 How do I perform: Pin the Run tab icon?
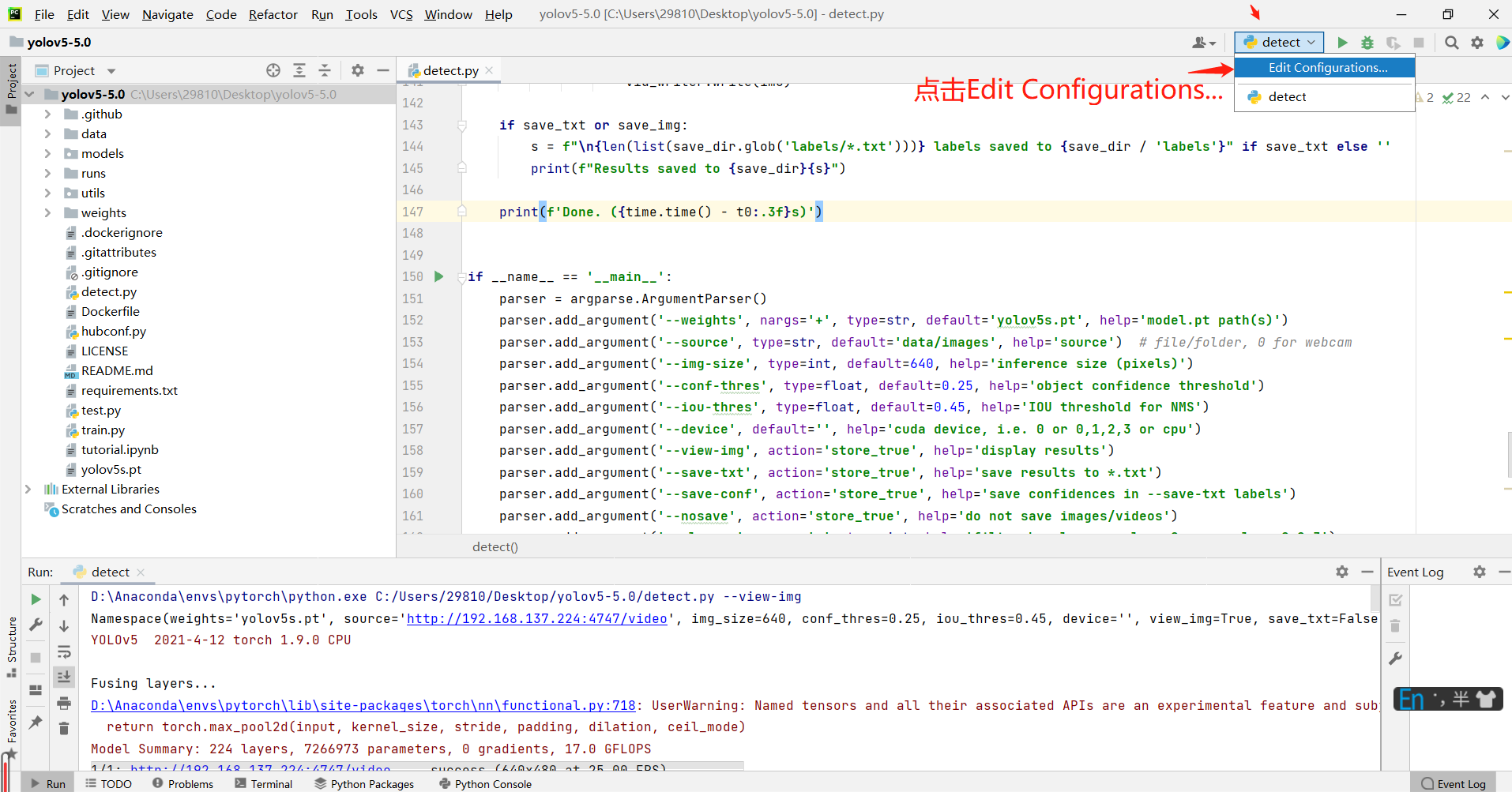(x=36, y=722)
